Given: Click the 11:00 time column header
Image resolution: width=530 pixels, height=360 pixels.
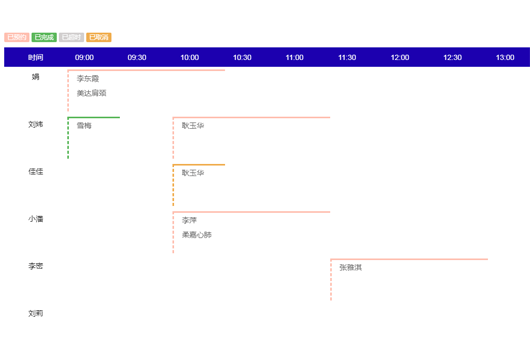Looking at the screenshot, I should click(x=295, y=57).
